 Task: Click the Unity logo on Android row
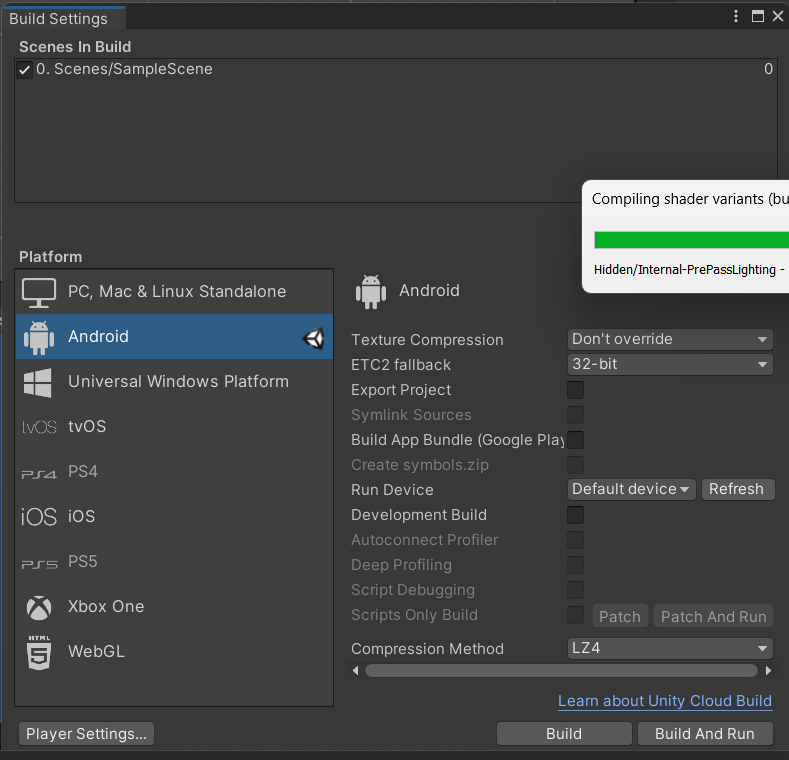pos(314,338)
